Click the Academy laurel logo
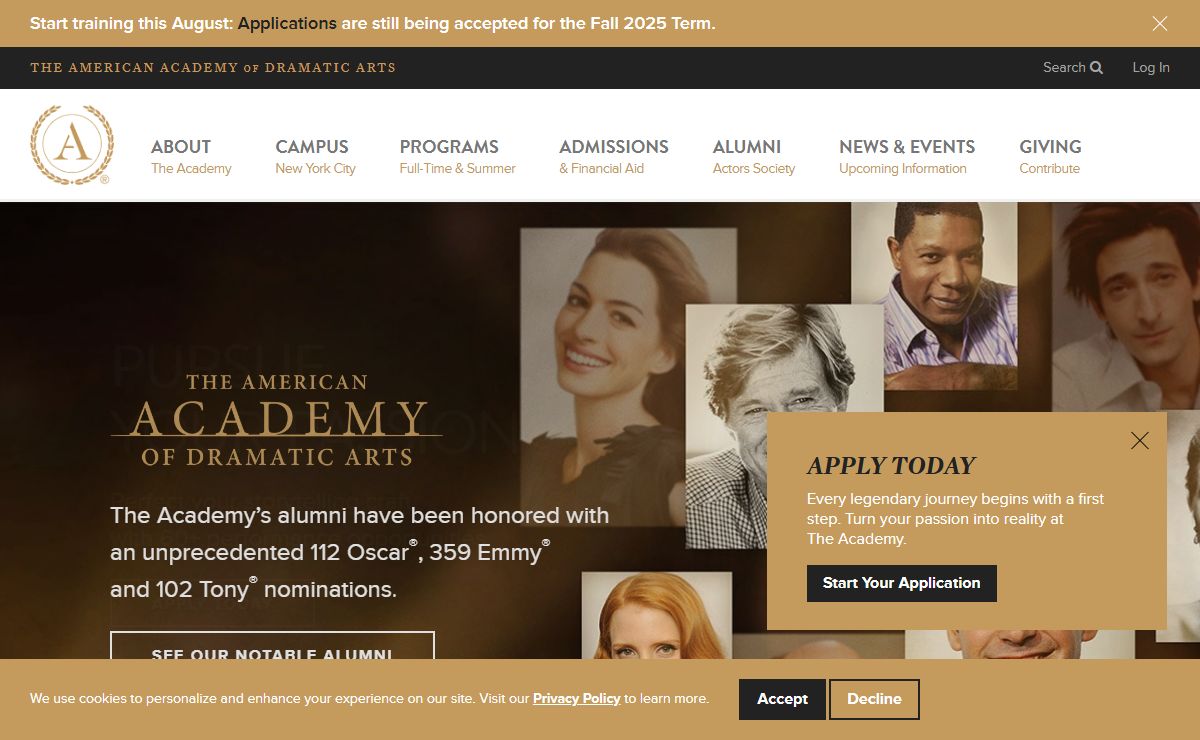 tap(72, 145)
